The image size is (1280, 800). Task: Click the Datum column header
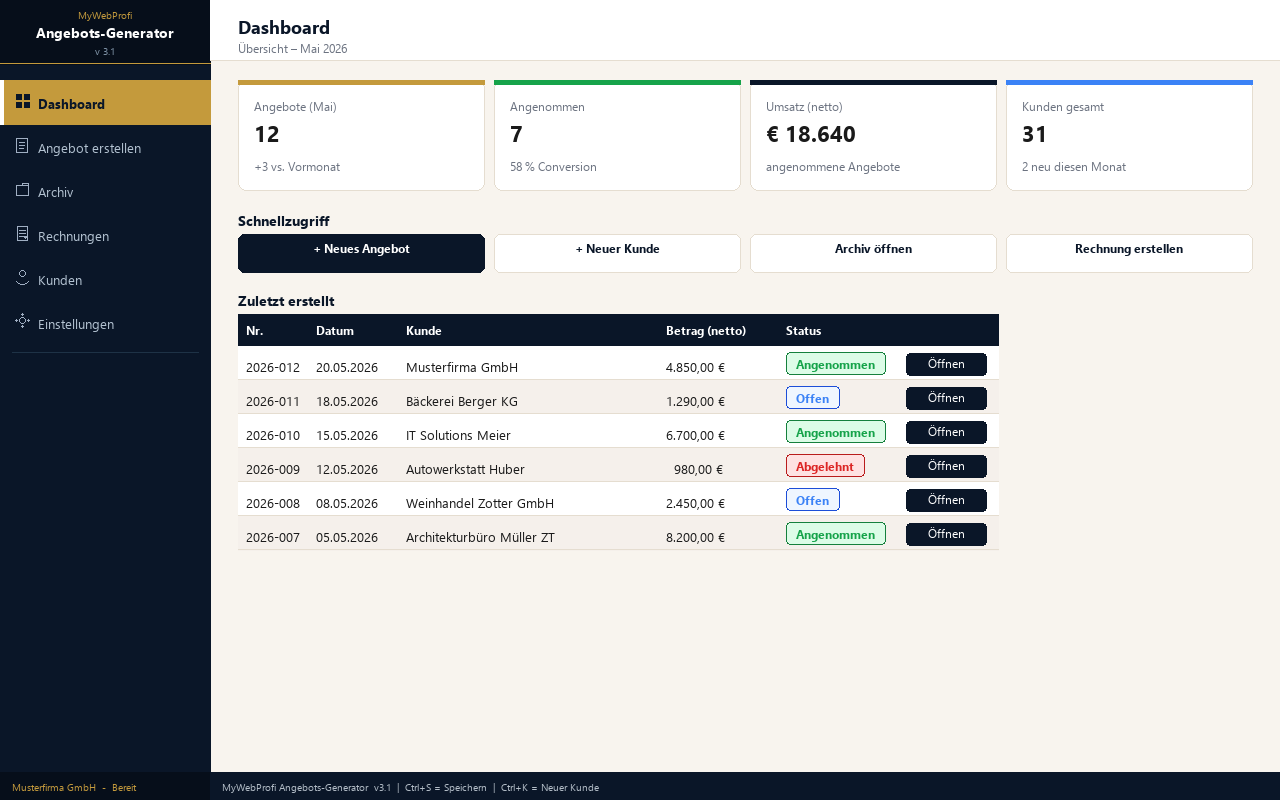tap(335, 331)
